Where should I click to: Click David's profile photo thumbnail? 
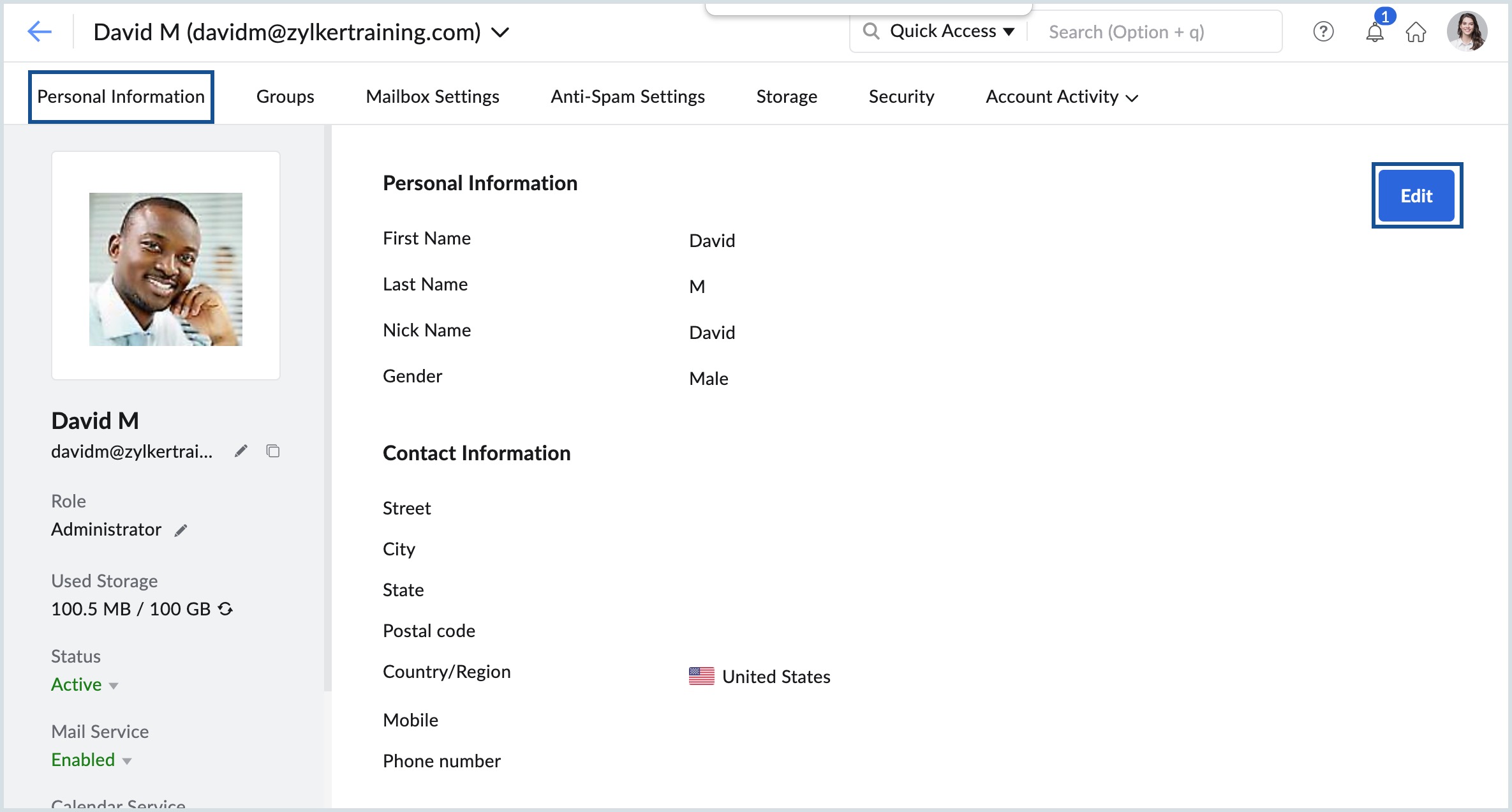tap(165, 269)
